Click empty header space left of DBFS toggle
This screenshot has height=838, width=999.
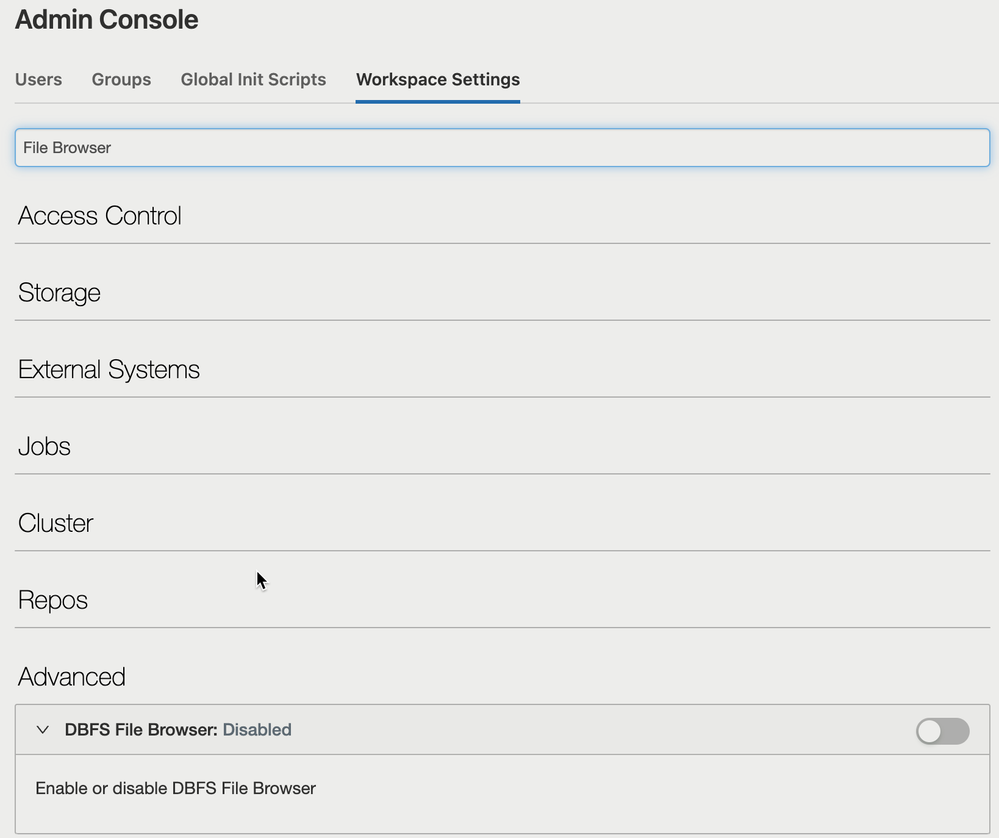pyautogui.click(x=600, y=730)
